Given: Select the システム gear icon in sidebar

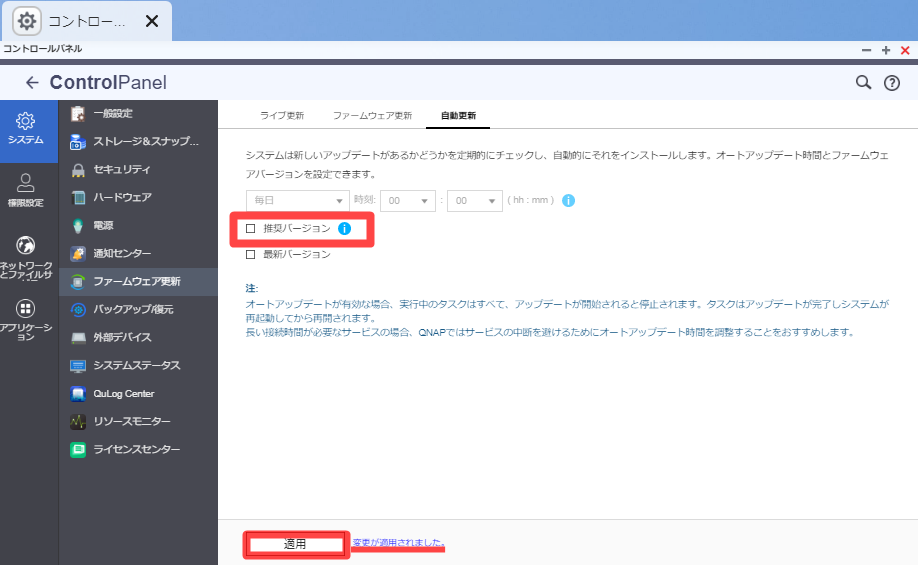Looking at the screenshot, I should 27,121.
